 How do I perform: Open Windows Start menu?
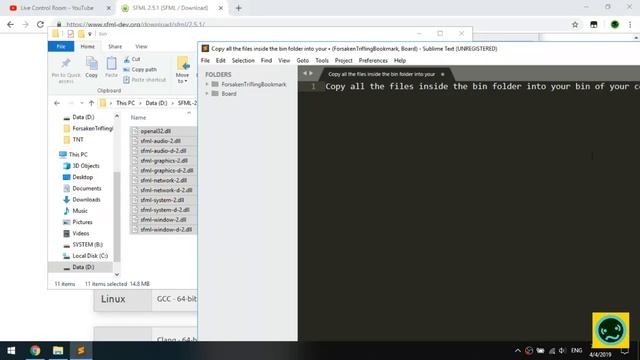point(11,350)
